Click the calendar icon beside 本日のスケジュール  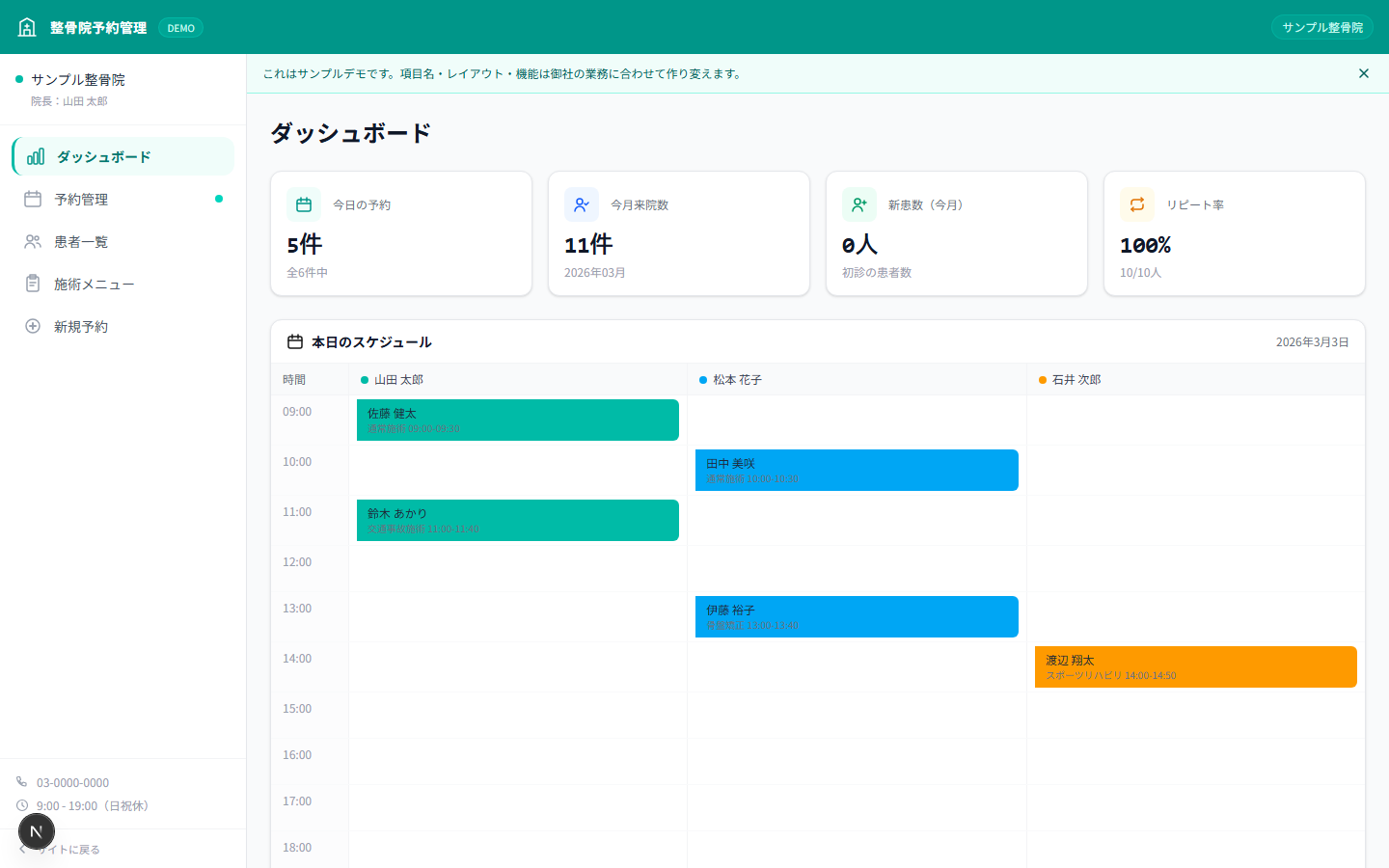[295, 341]
